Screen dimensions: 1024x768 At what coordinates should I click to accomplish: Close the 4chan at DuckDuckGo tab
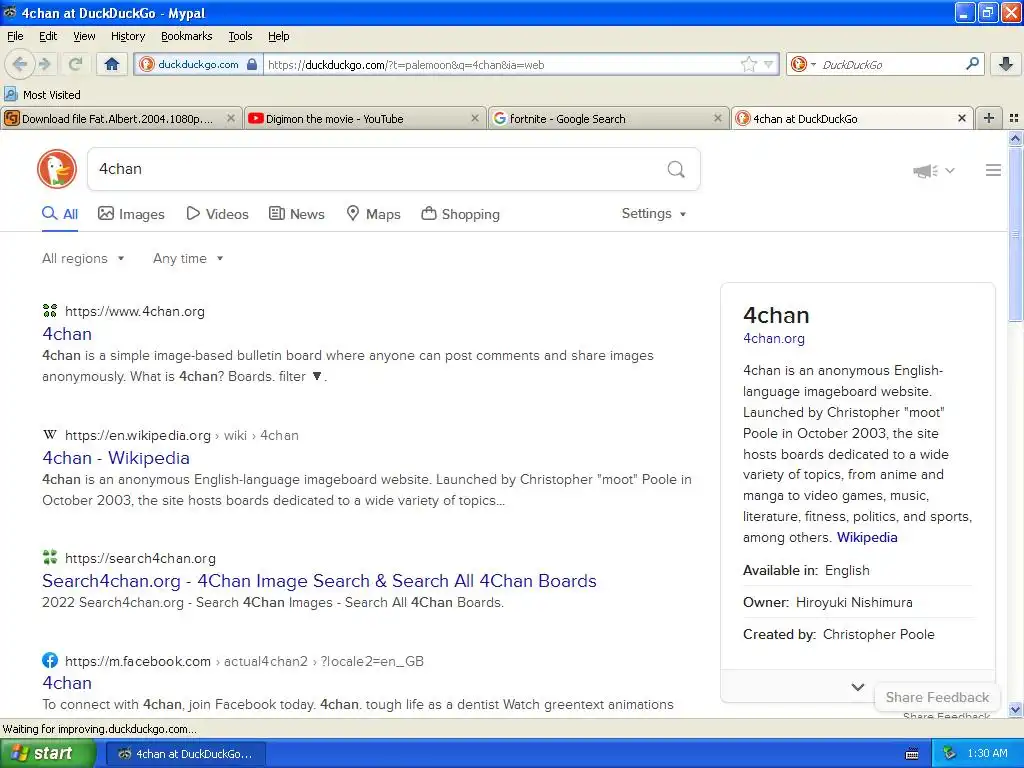coord(961,118)
